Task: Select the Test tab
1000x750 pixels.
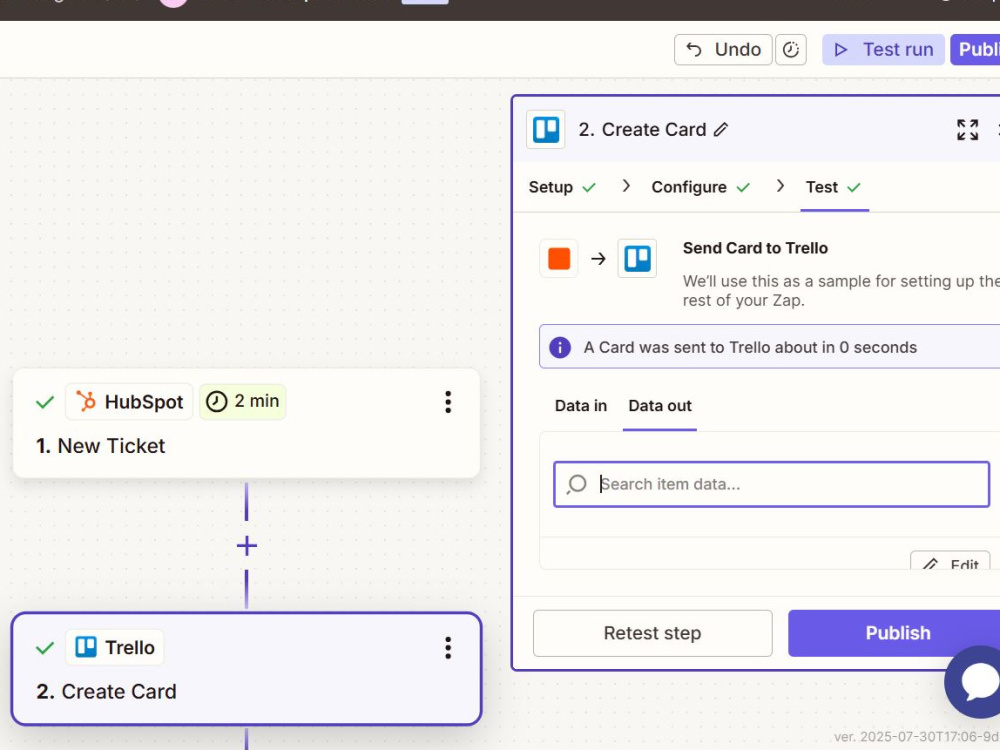Action: click(834, 187)
